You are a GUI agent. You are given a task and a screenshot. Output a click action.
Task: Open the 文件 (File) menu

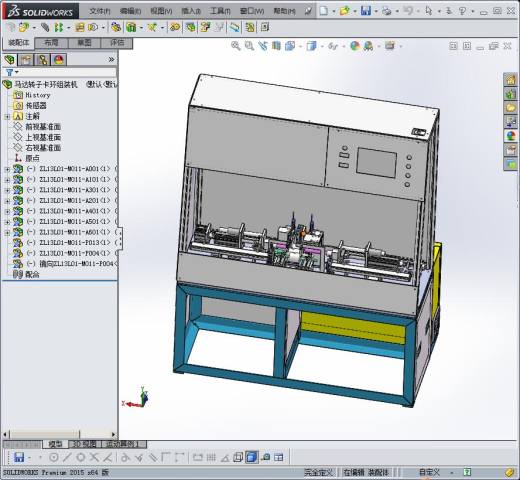tap(100, 11)
